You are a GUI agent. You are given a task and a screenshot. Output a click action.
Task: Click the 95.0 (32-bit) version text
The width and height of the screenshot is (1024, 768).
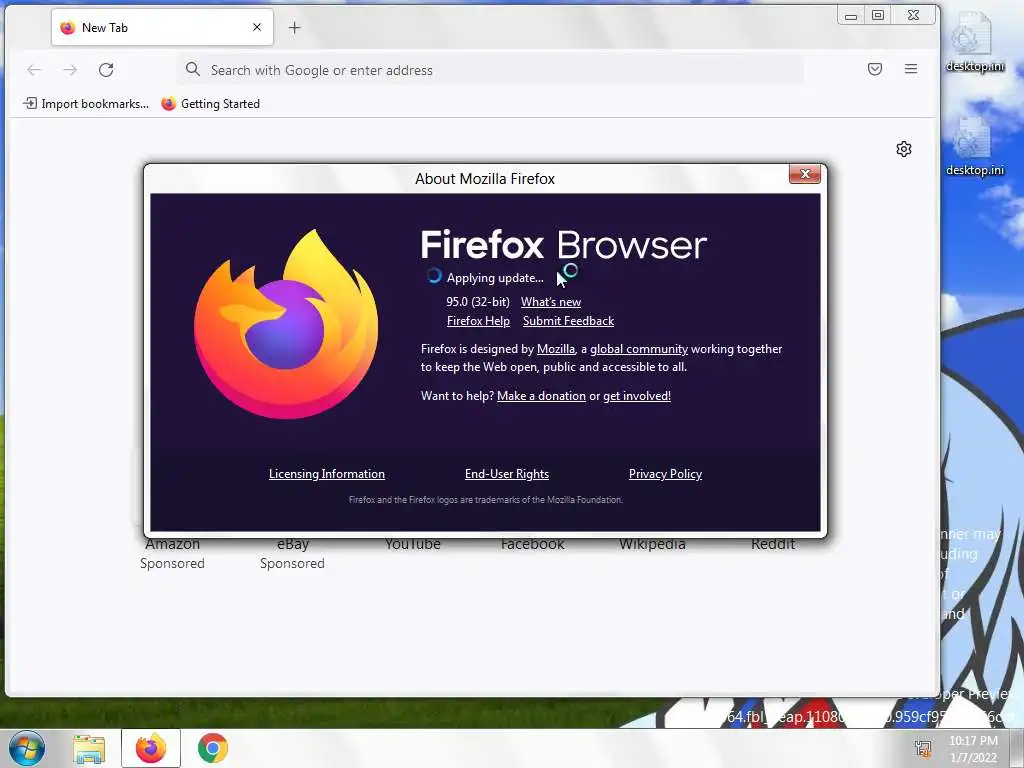[478, 302]
